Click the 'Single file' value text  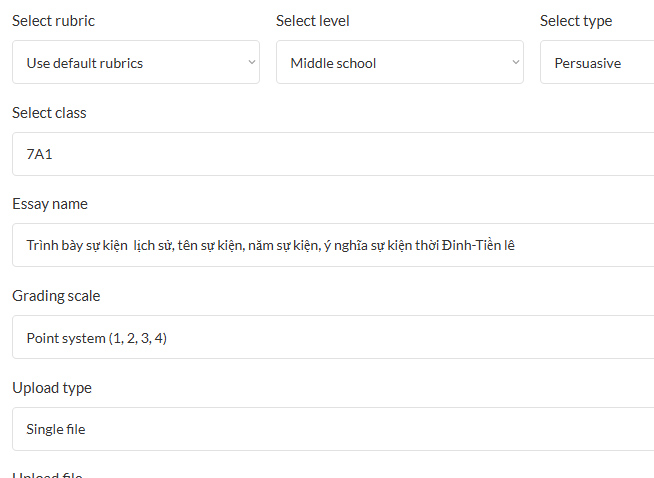[56, 429]
